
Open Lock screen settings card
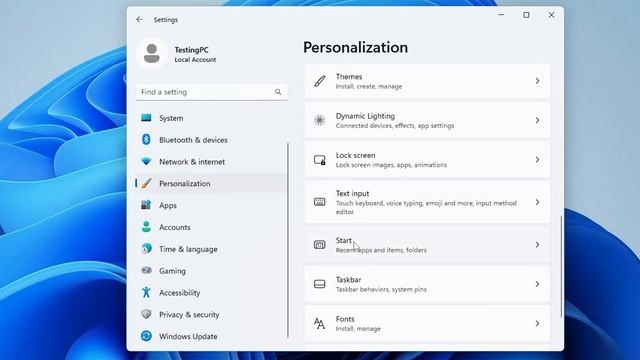tap(427, 160)
